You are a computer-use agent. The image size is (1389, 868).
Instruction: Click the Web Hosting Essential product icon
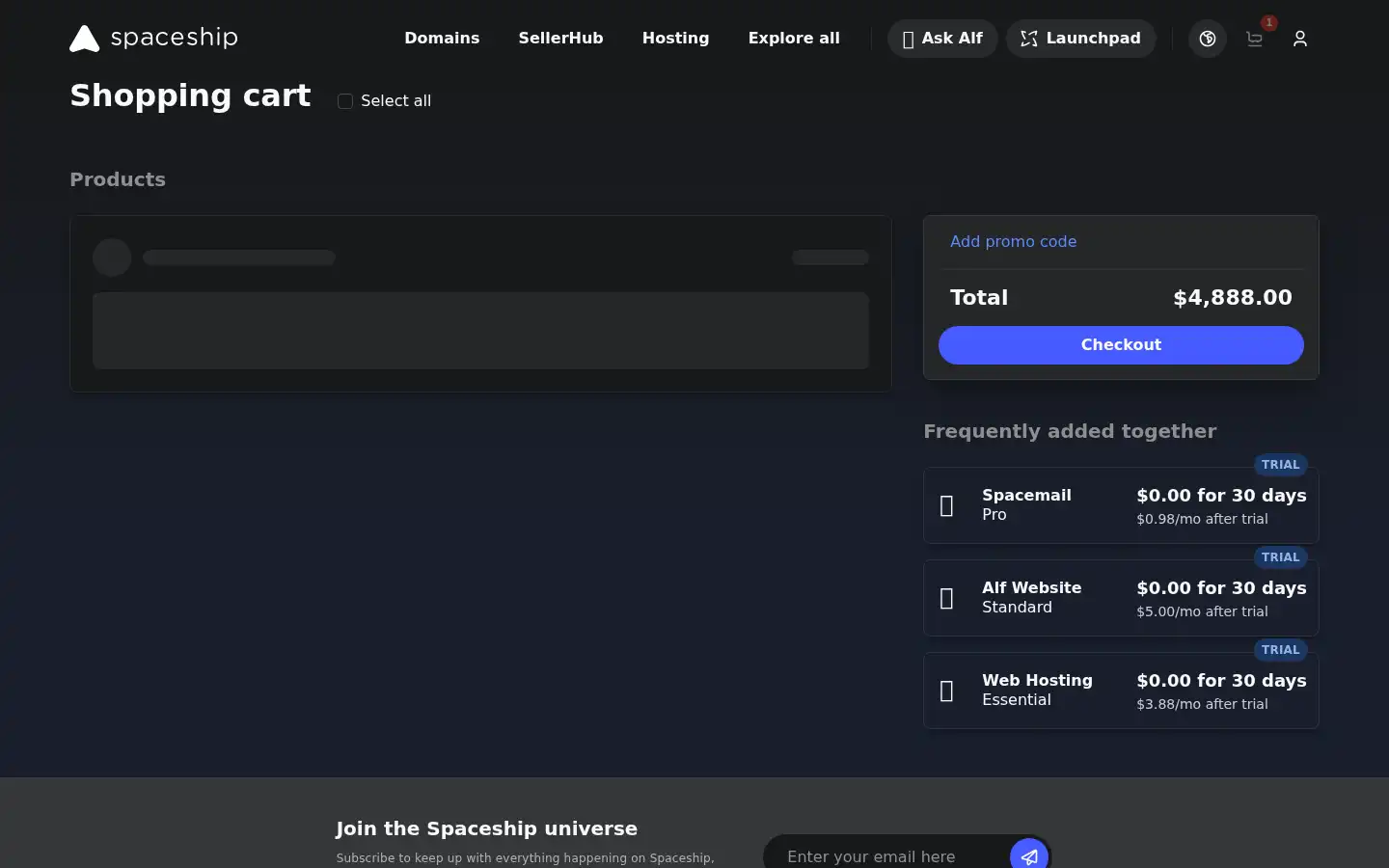tap(947, 691)
